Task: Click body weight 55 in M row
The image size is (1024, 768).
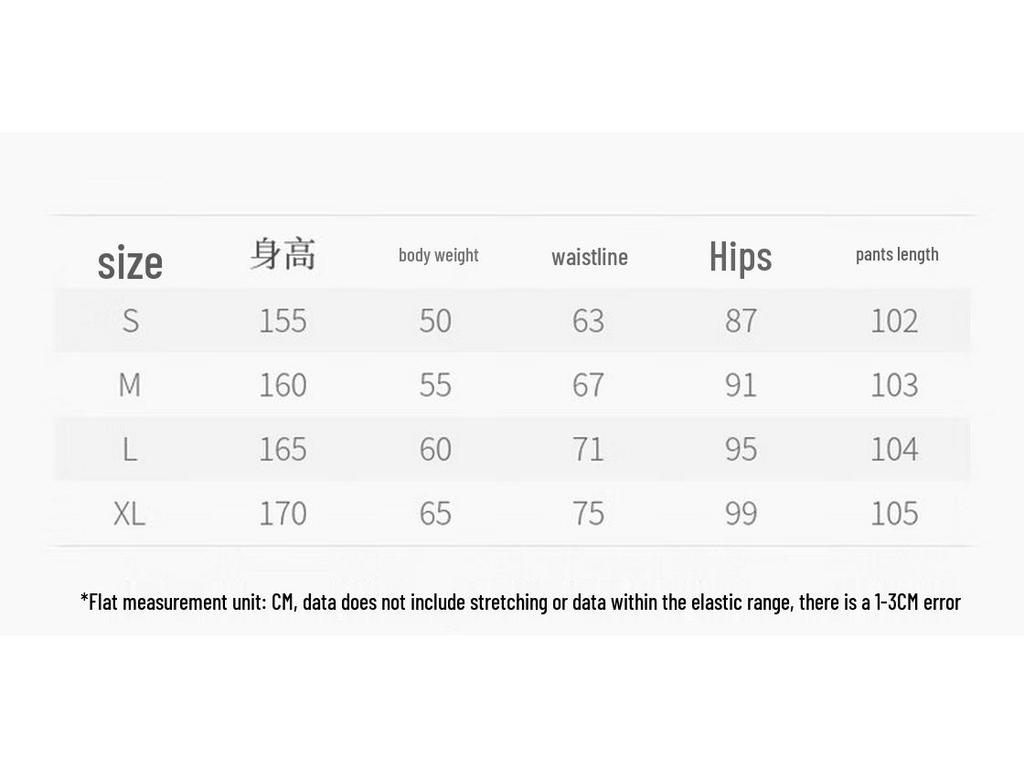Action: coord(435,385)
